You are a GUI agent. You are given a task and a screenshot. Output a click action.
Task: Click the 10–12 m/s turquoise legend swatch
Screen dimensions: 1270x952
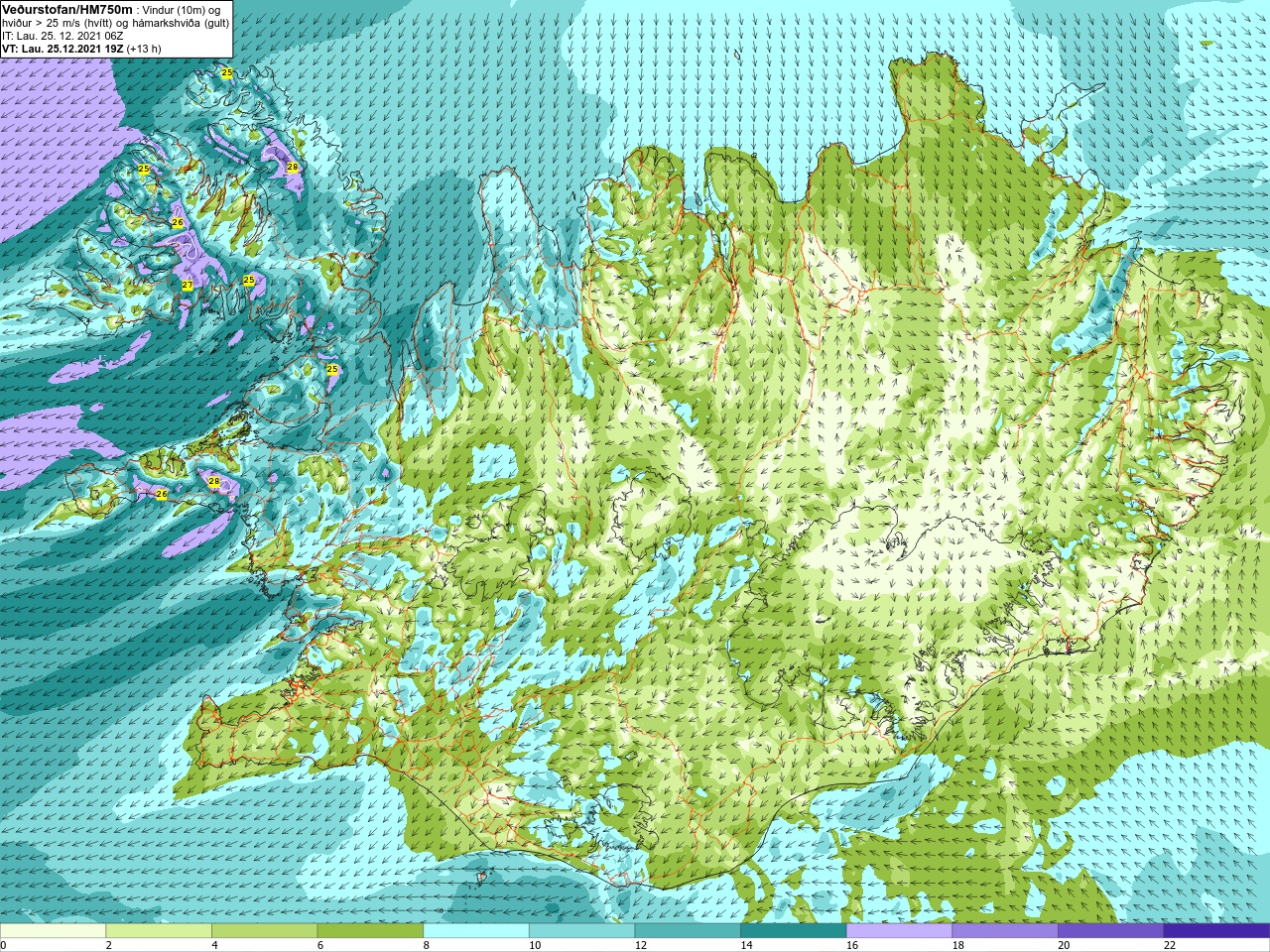(x=581, y=931)
